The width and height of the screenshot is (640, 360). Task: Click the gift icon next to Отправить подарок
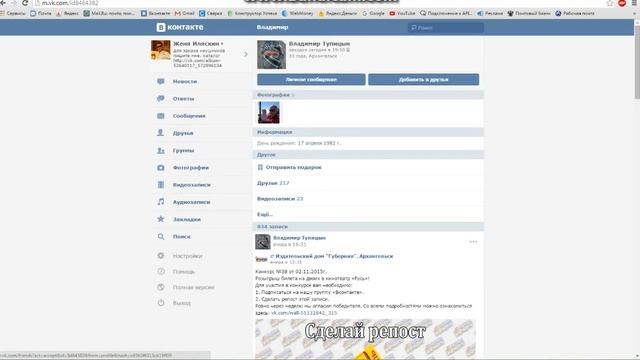tap(260, 167)
